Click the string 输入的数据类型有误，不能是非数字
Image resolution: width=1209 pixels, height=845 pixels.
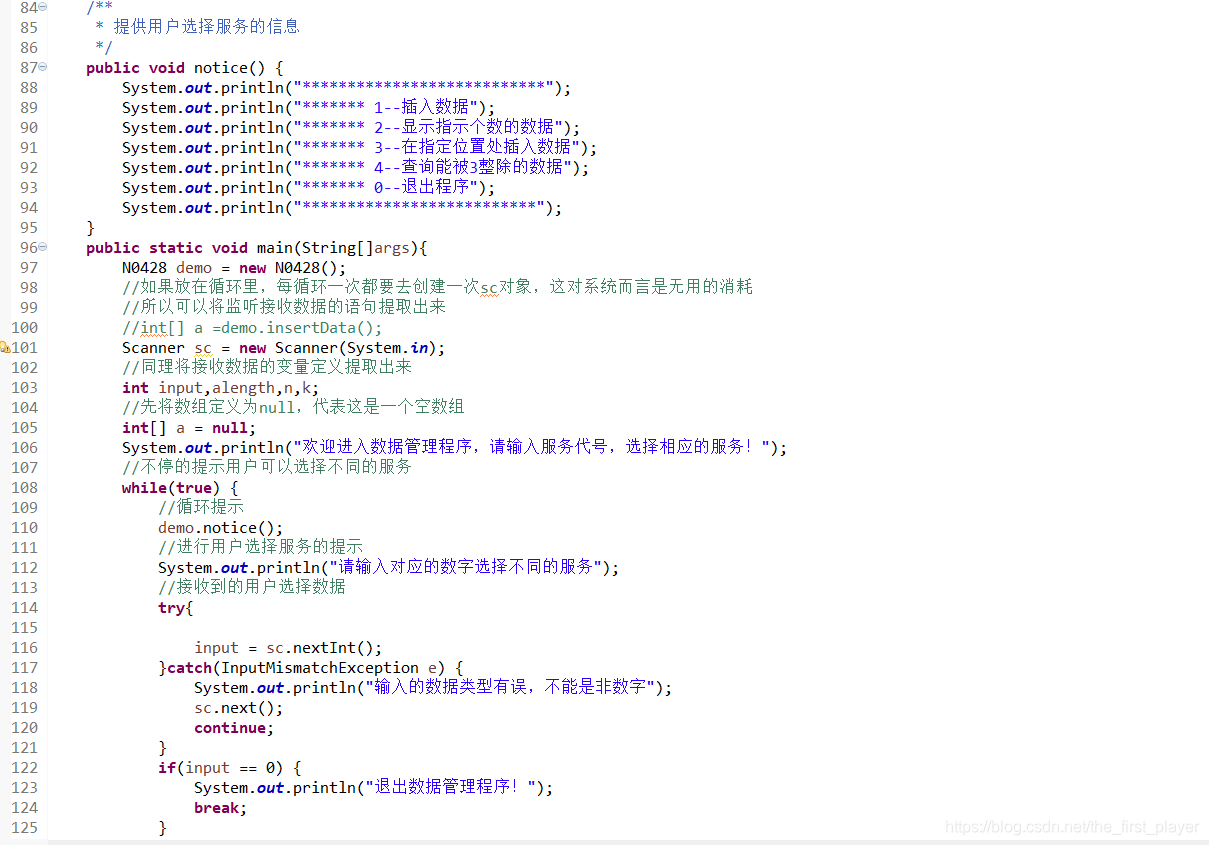(x=510, y=687)
